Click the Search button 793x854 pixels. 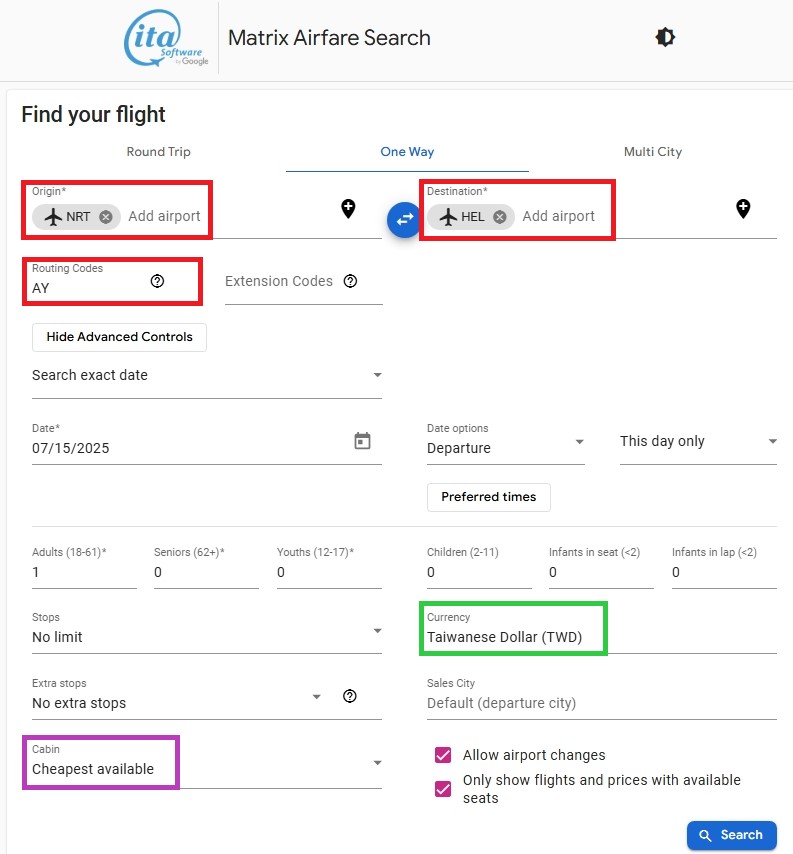click(x=731, y=835)
